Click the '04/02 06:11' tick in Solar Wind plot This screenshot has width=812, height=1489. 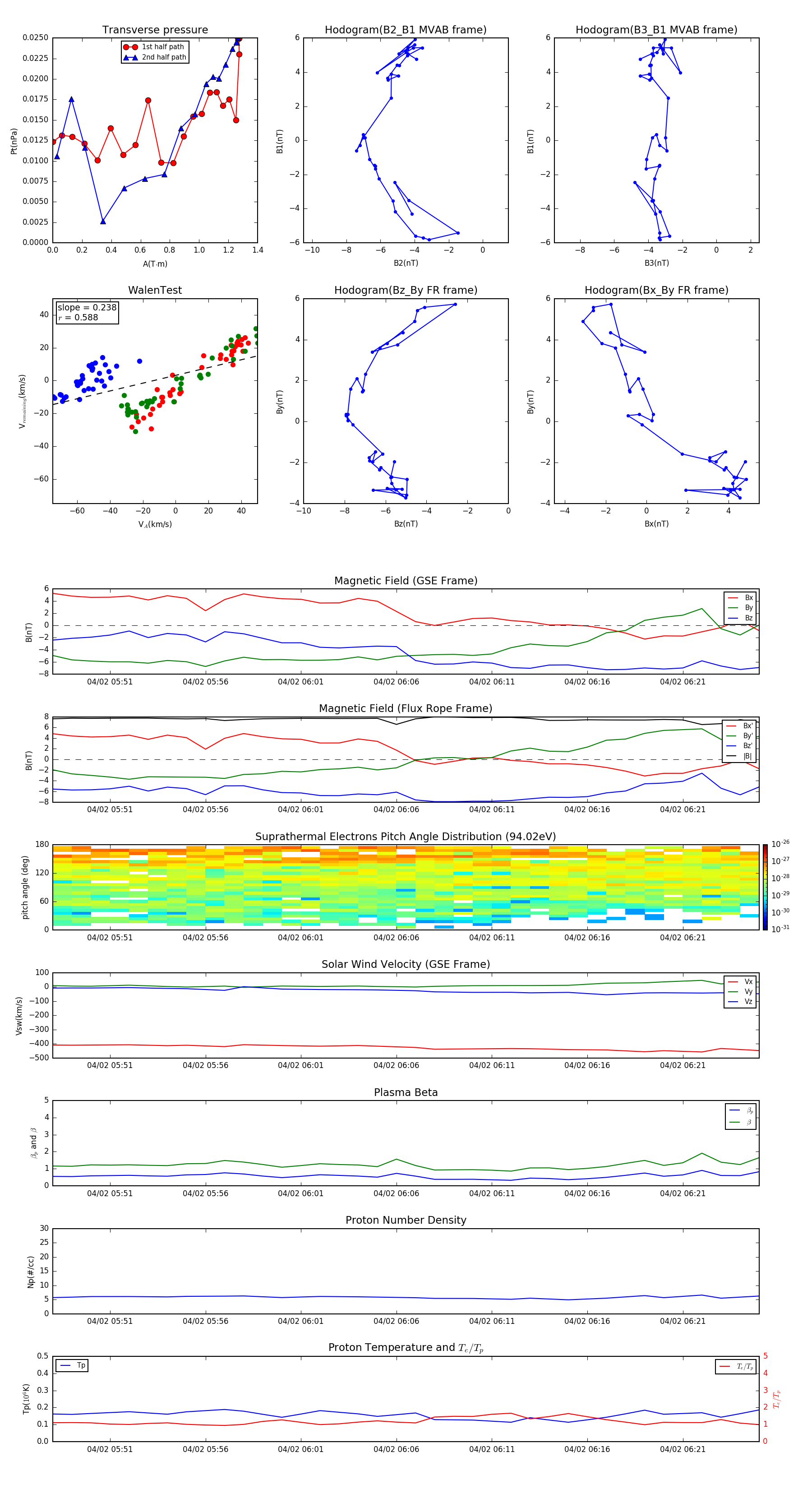(492, 1065)
